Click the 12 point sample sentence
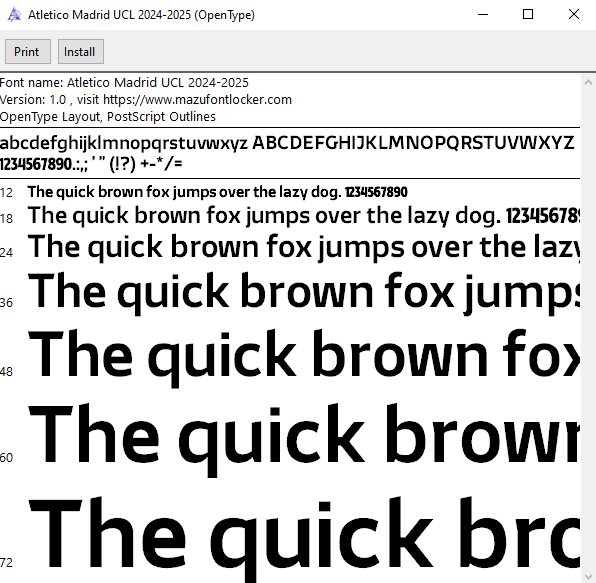The image size is (596, 583). (217, 192)
